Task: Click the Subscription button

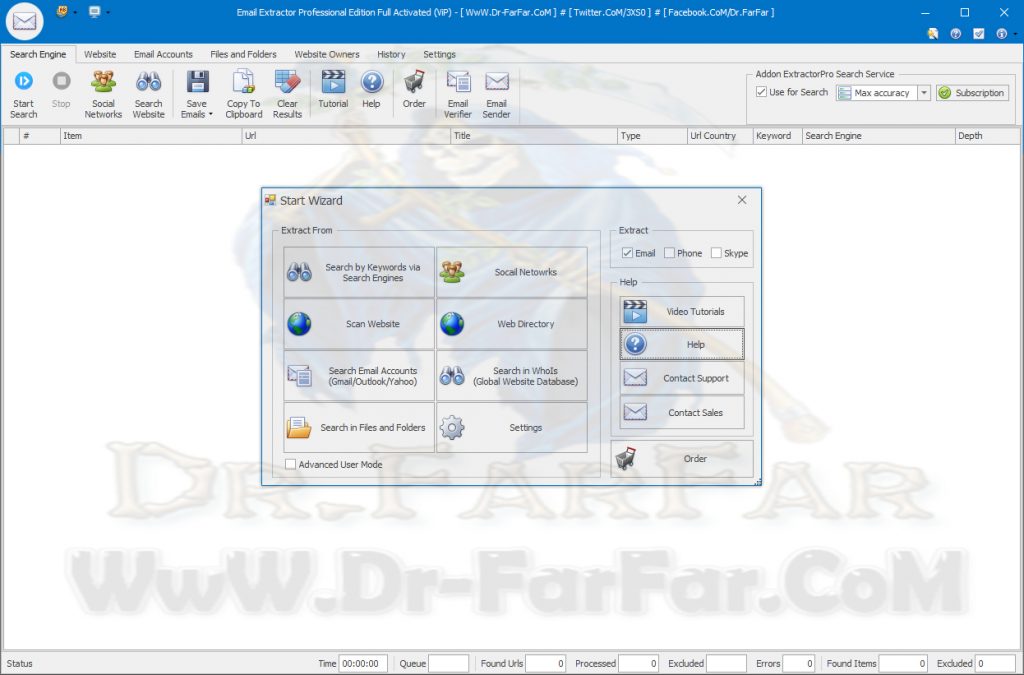Action: point(972,93)
